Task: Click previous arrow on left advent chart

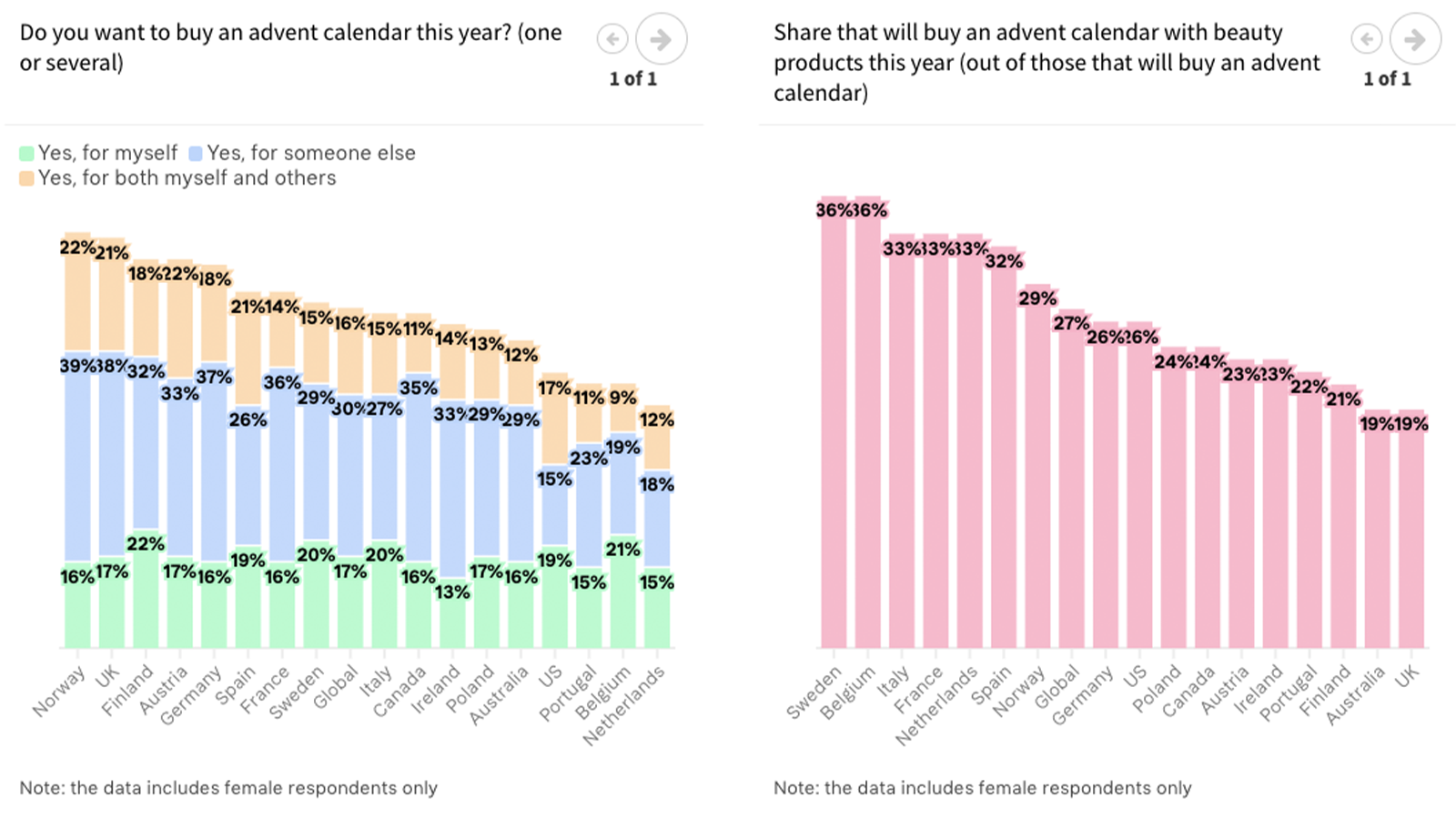Action: click(612, 39)
